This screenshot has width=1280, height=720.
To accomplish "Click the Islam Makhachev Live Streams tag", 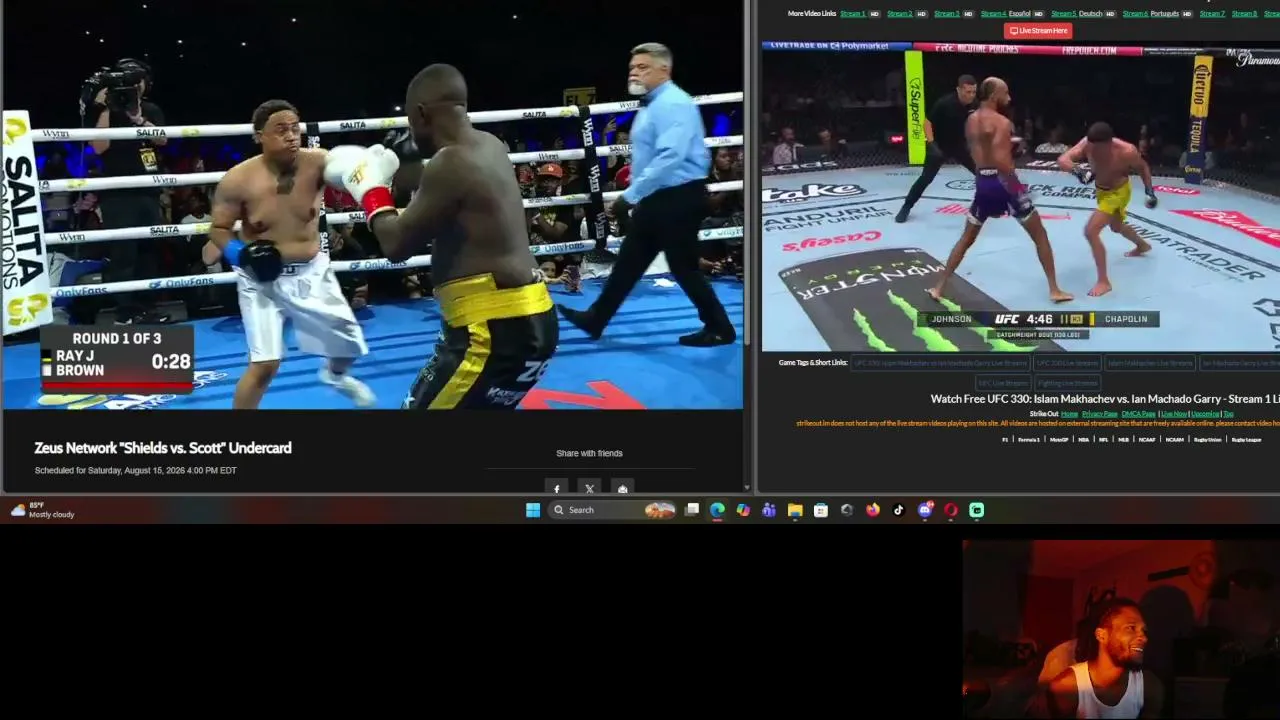I will [x=1150, y=363].
